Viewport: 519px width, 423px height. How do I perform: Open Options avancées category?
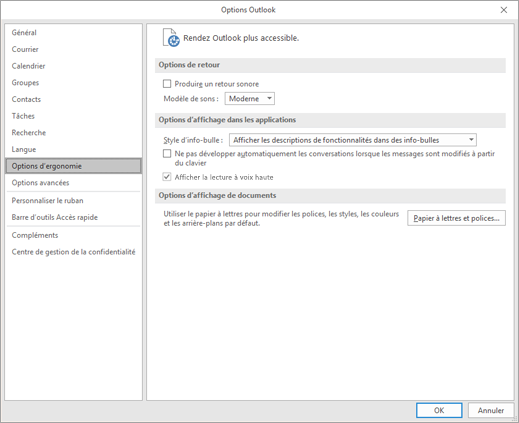coord(73,183)
